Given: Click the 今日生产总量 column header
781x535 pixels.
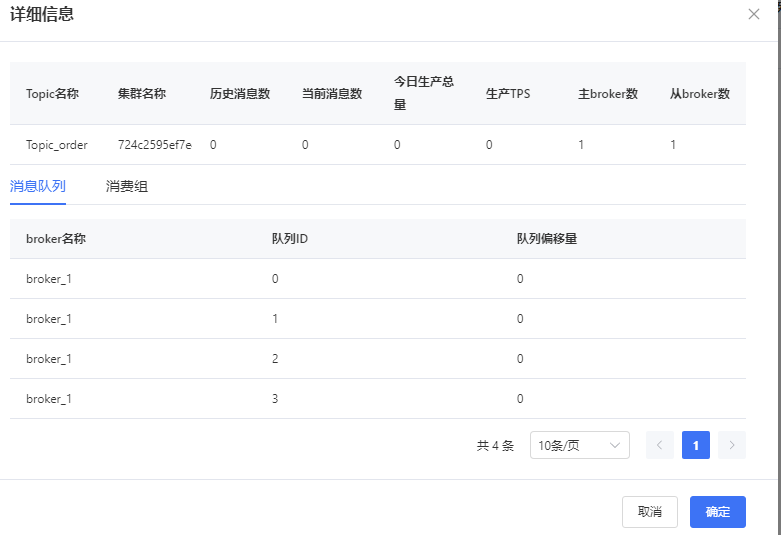Looking at the screenshot, I should (424, 93).
